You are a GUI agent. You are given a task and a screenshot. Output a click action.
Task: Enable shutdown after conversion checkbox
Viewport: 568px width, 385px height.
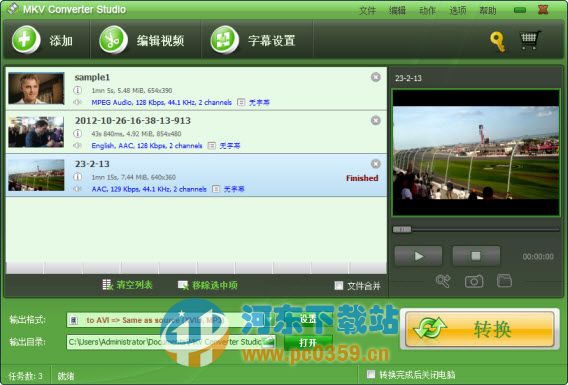(371, 374)
